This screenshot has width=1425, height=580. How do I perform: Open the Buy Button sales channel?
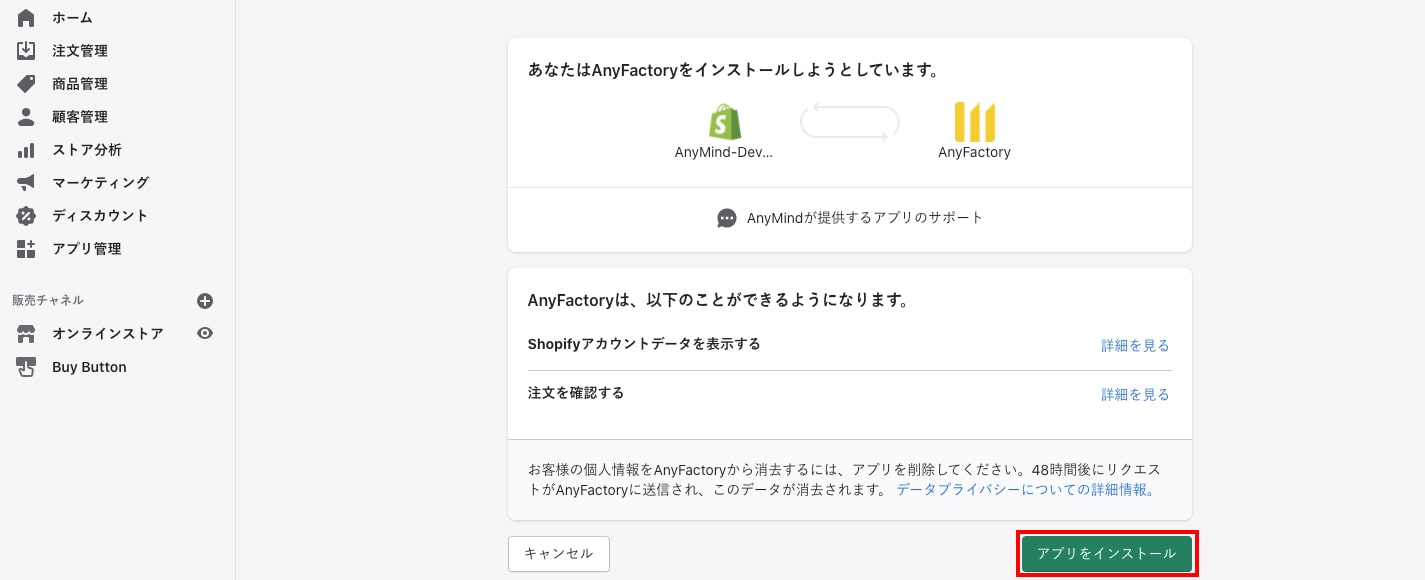tap(89, 367)
